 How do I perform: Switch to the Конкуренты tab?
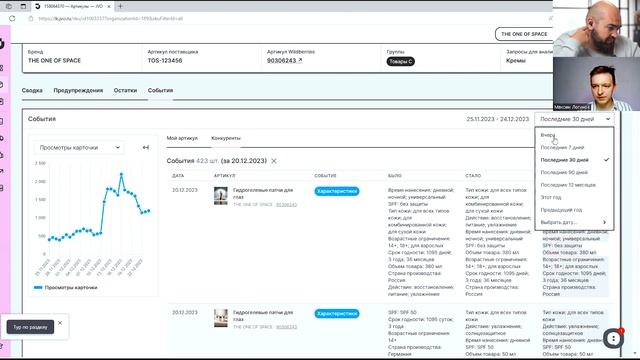coord(226,138)
